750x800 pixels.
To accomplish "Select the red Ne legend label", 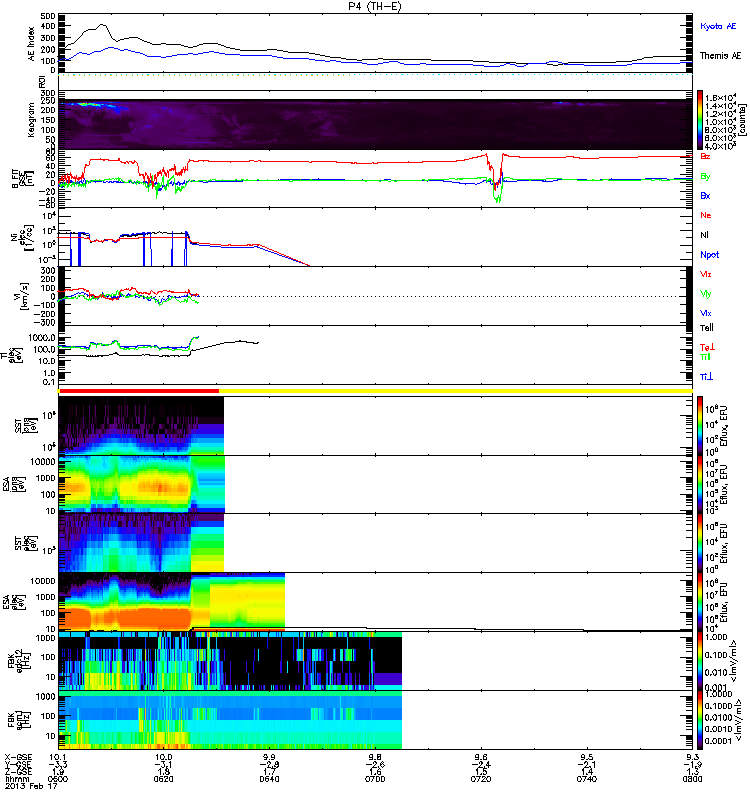I will pyautogui.click(x=706, y=215).
